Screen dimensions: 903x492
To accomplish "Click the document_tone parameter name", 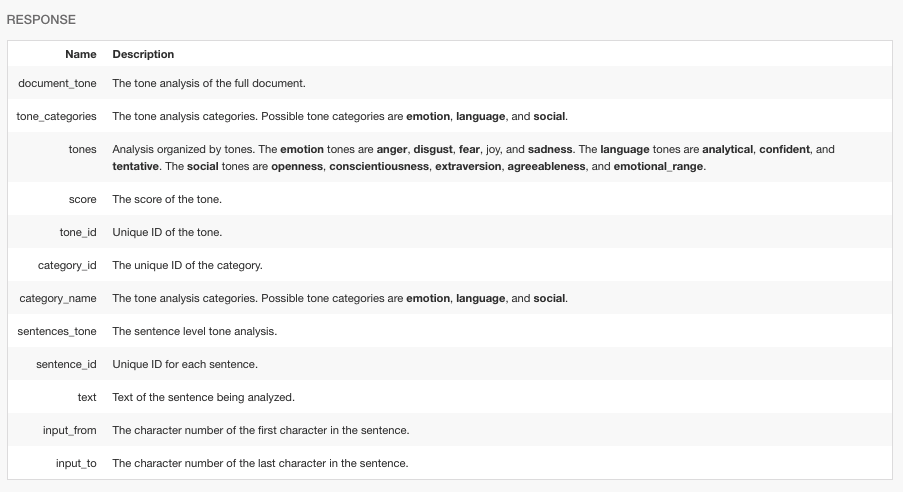I will coord(57,83).
